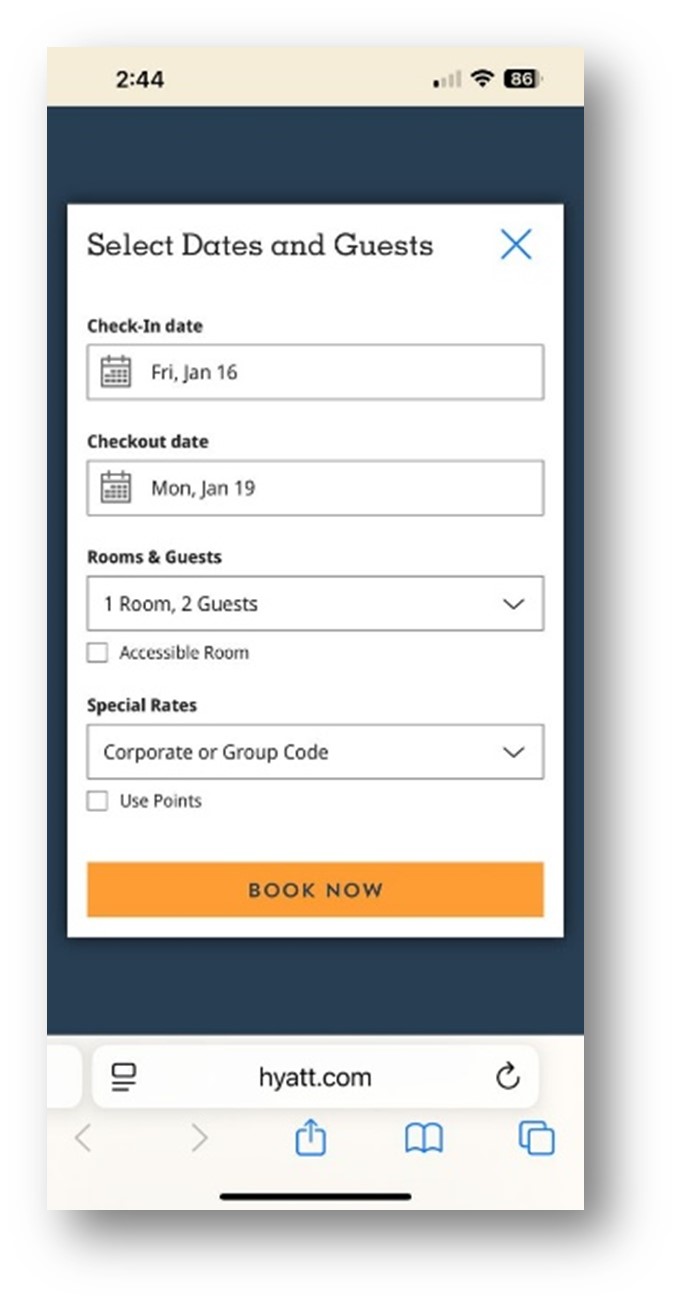Open the Safari tabs overview icon
This screenshot has width=679, height=1305.
[536, 1138]
